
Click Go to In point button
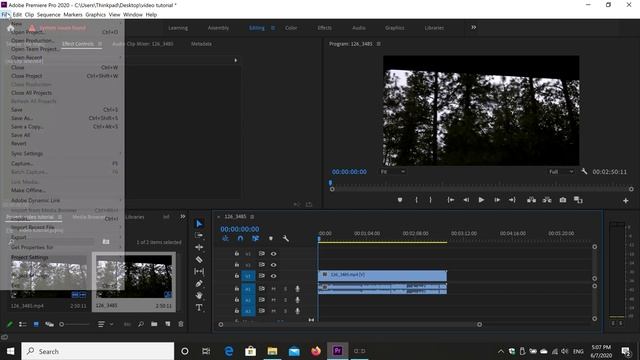click(451, 200)
